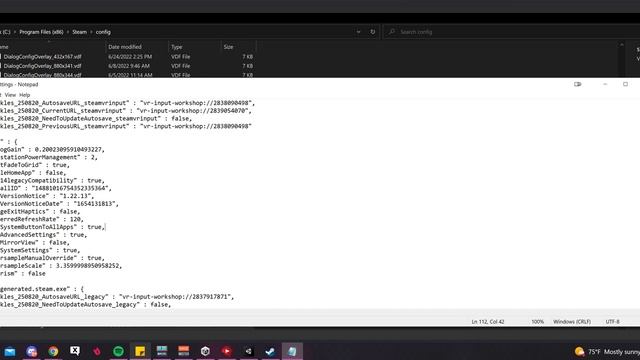Open Sticky Notes from the taskbar
The width and height of the screenshot is (640, 360).
(140, 351)
